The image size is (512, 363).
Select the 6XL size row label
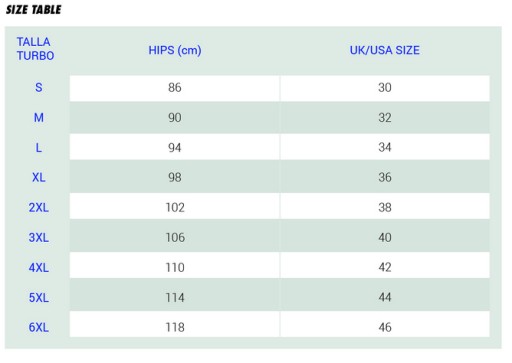(x=39, y=327)
